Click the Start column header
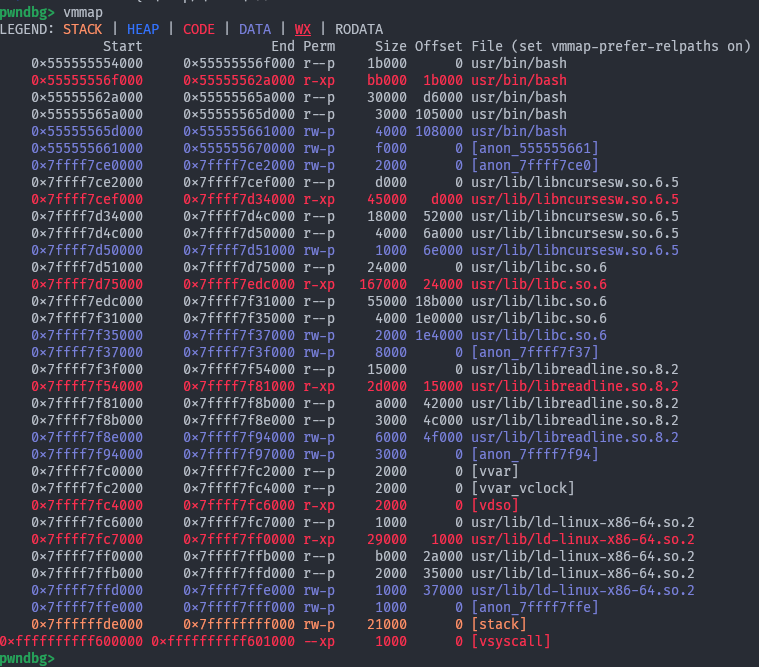759x667 pixels. pos(122,46)
